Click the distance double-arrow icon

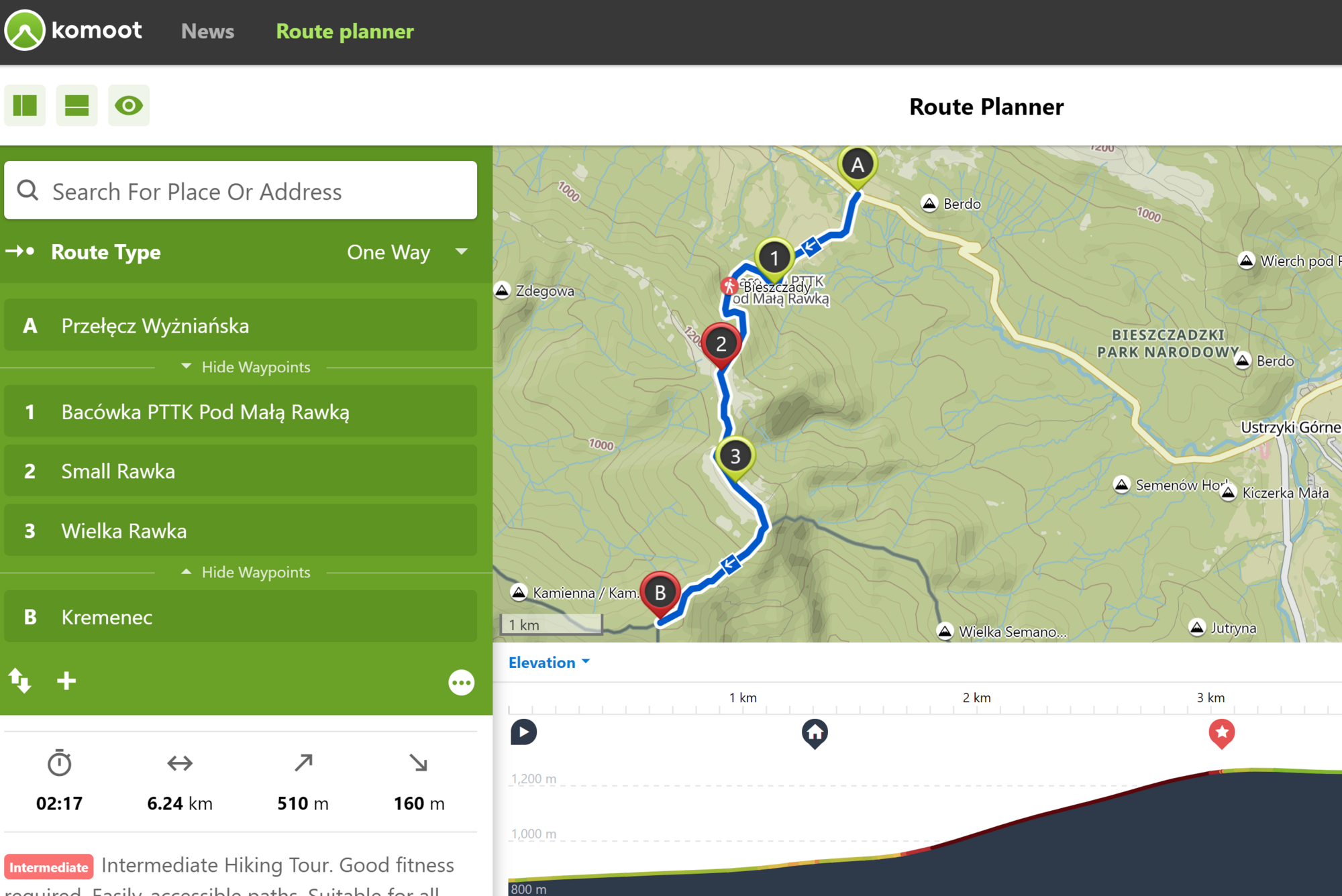coord(180,763)
